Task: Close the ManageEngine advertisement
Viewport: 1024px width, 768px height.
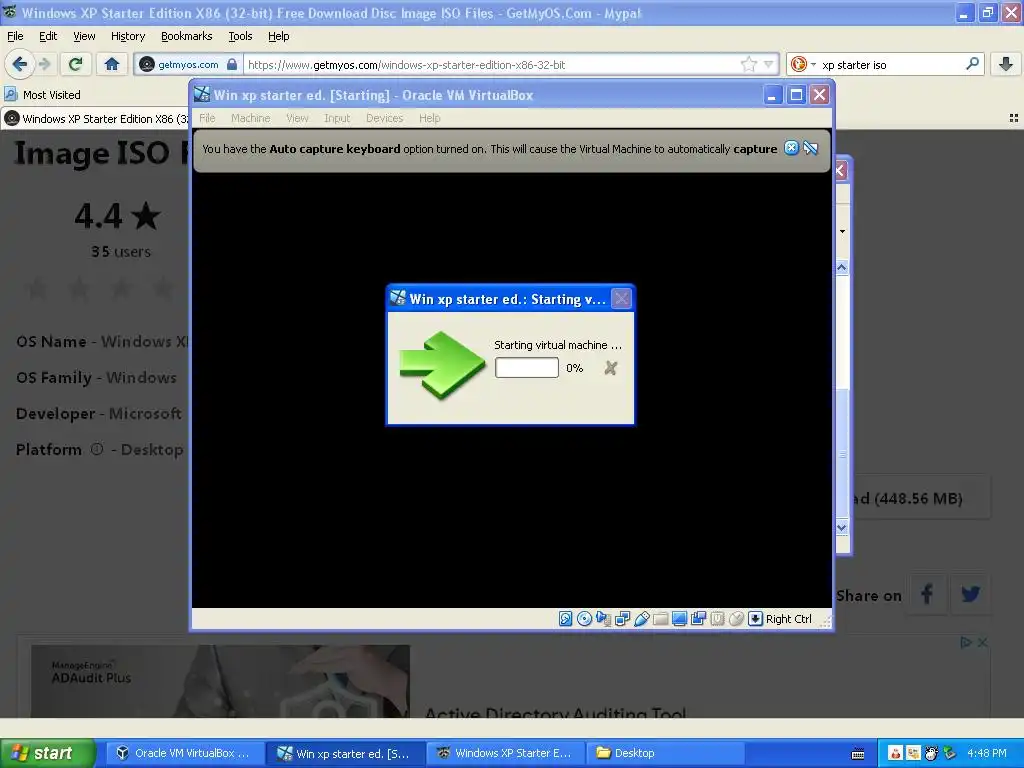Action: [982, 643]
